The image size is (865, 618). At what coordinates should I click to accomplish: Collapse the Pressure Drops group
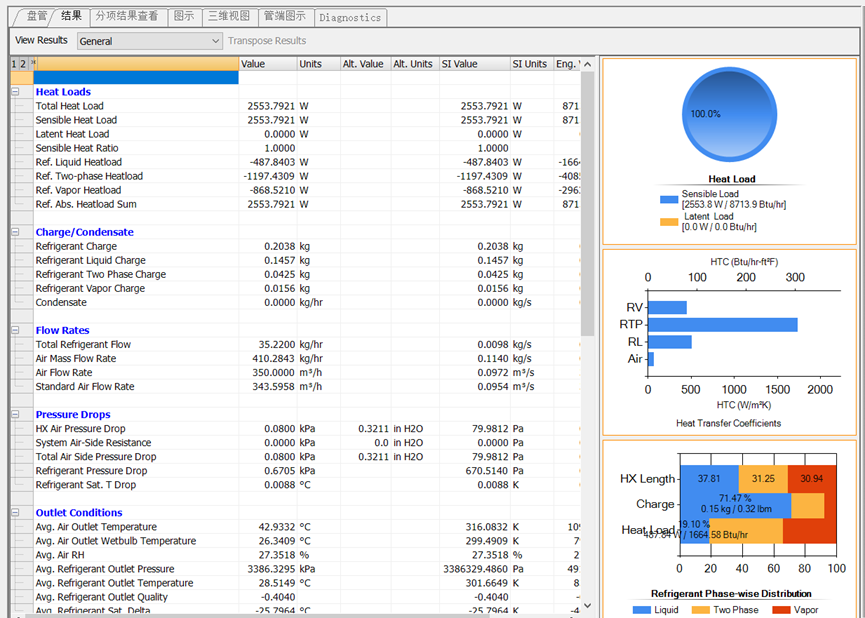(x=15, y=414)
